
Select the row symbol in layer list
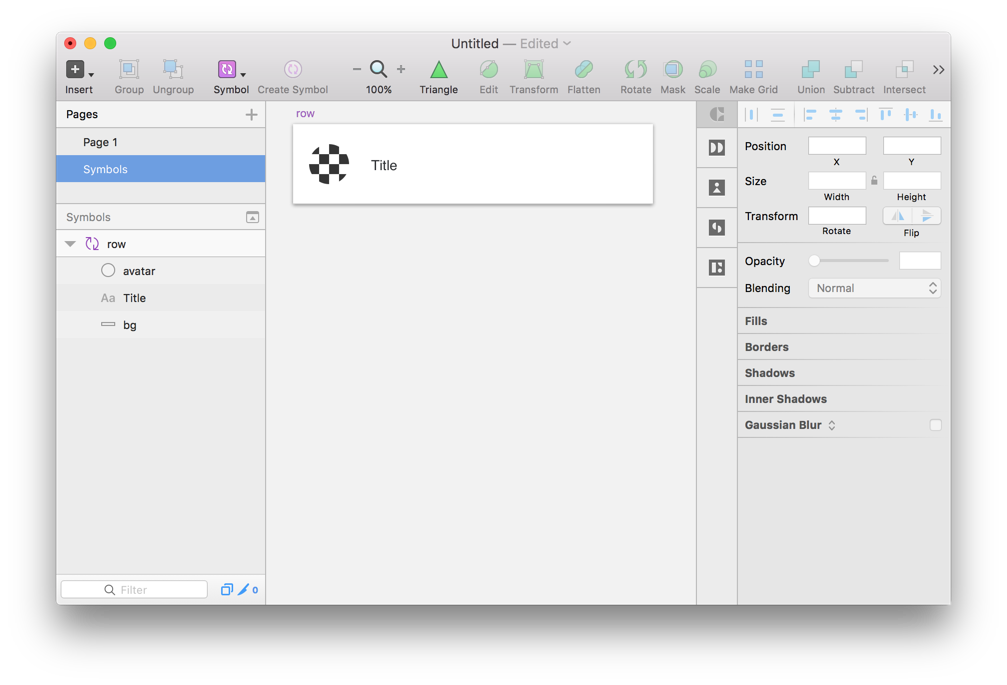click(161, 244)
